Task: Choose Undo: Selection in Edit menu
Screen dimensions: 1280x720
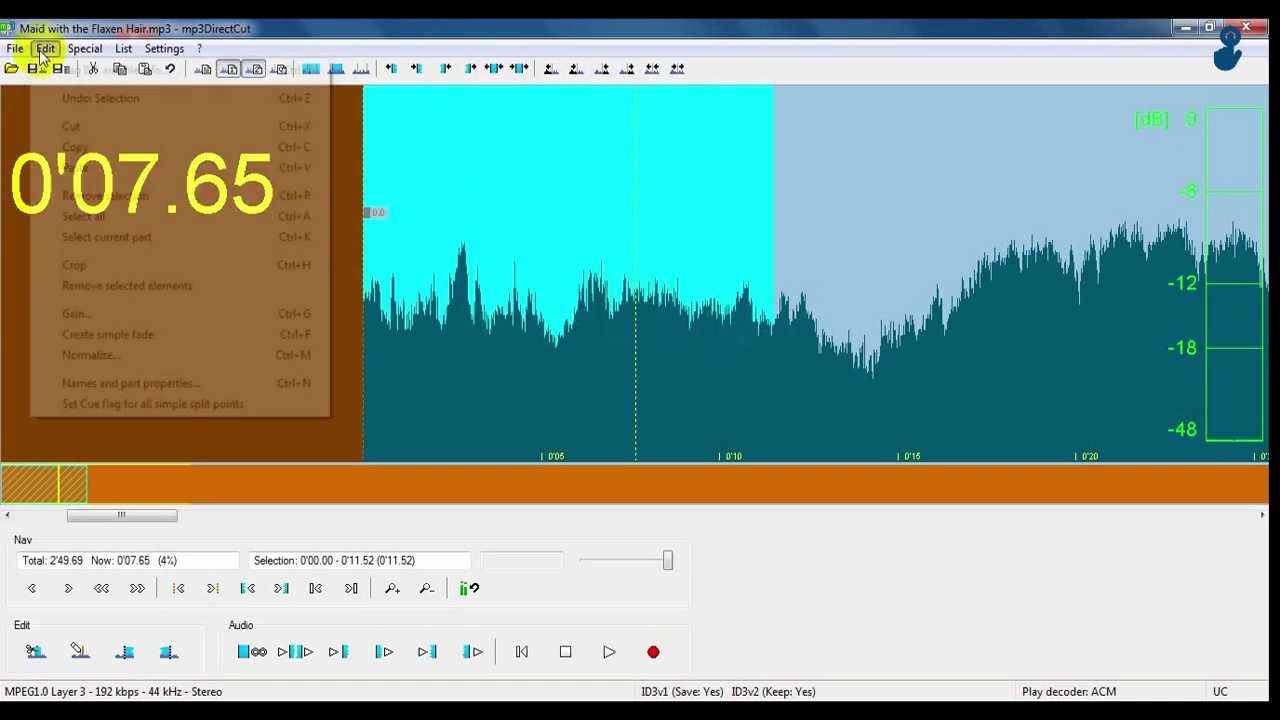Action: coord(180,98)
